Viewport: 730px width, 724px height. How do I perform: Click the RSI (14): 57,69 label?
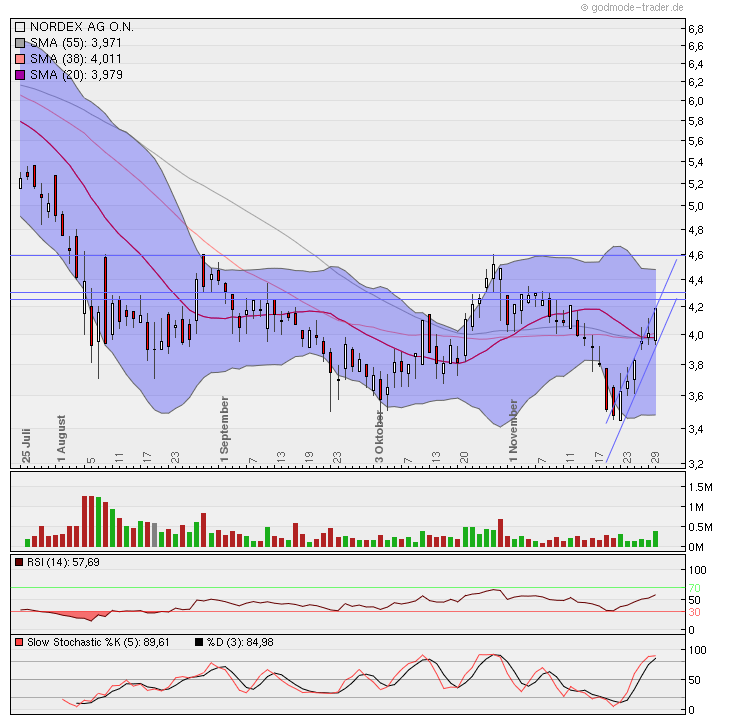point(63,562)
